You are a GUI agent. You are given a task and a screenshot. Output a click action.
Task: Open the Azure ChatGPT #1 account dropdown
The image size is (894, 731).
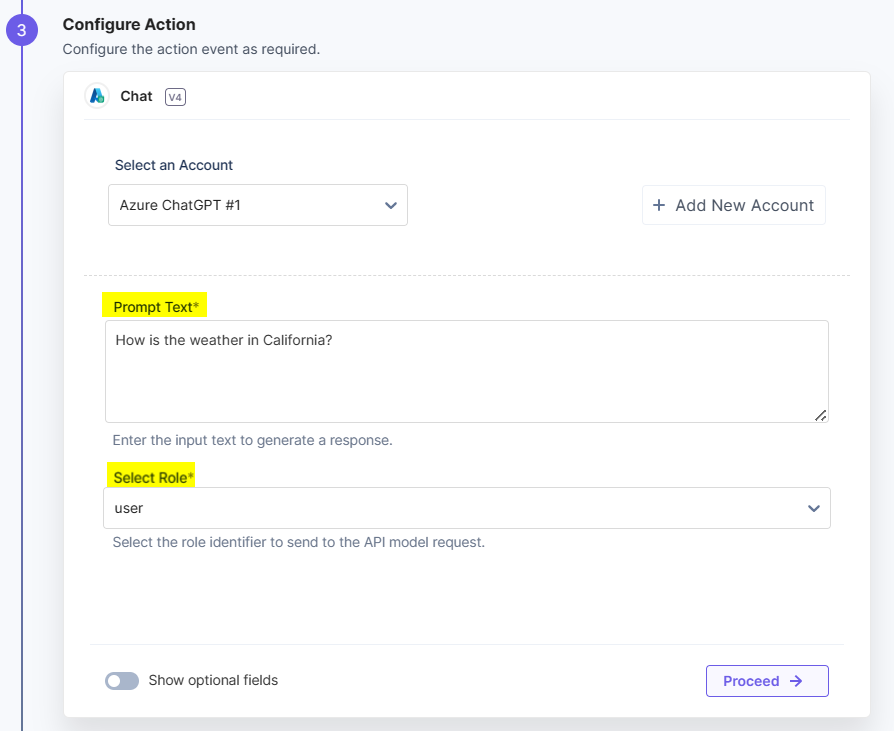click(257, 205)
